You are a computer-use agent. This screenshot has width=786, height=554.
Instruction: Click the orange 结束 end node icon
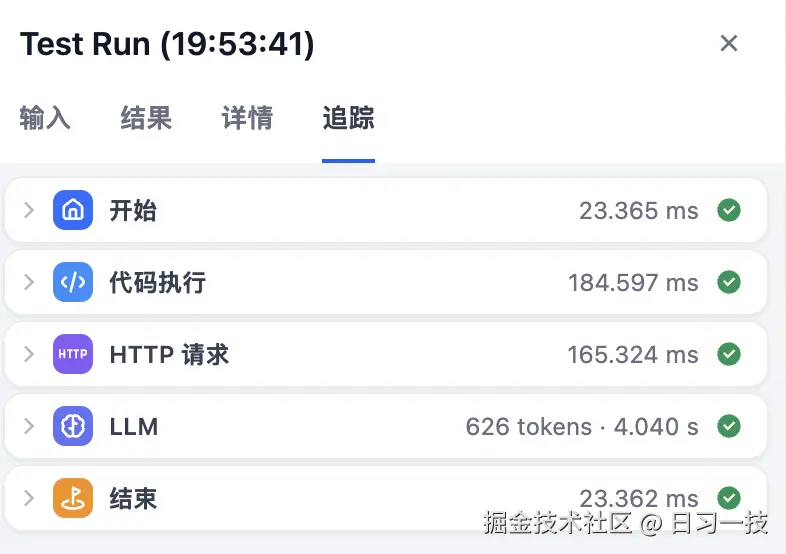73,498
